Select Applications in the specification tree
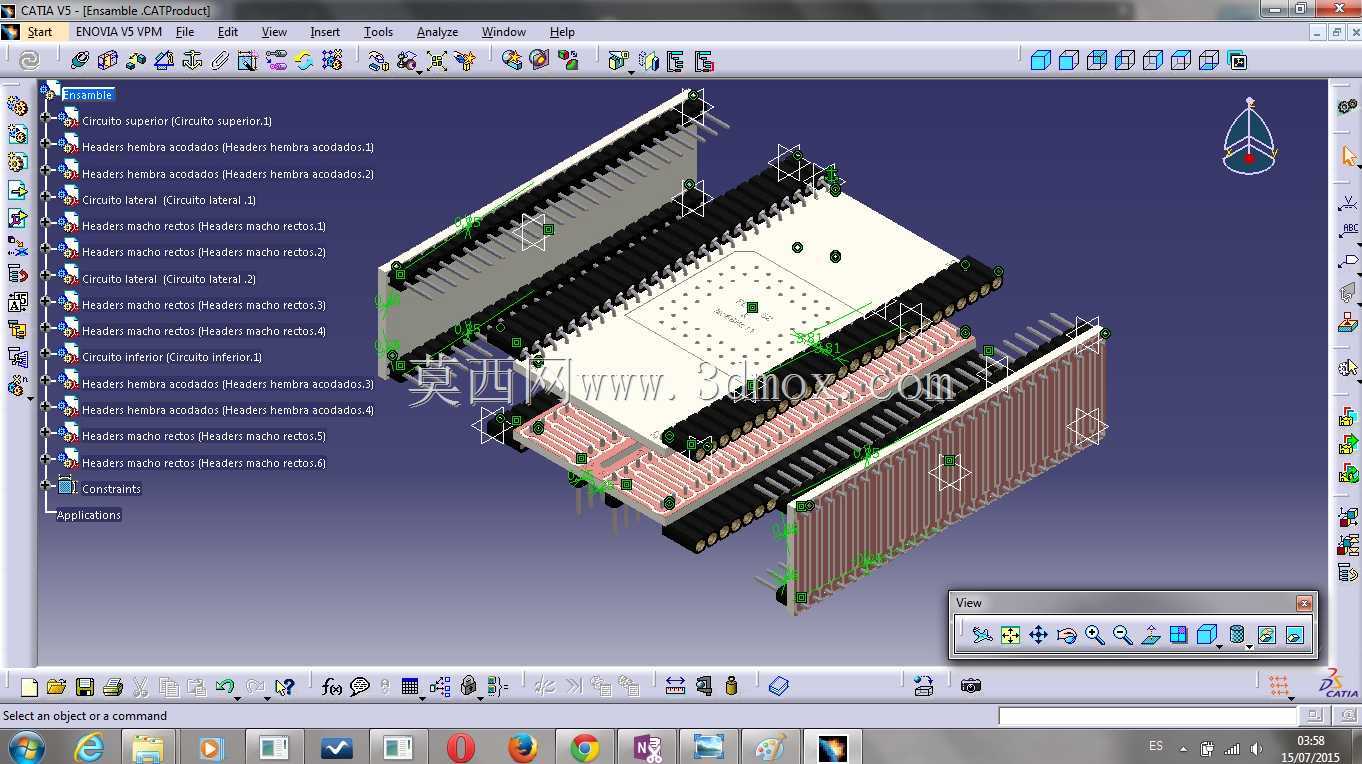 point(89,515)
